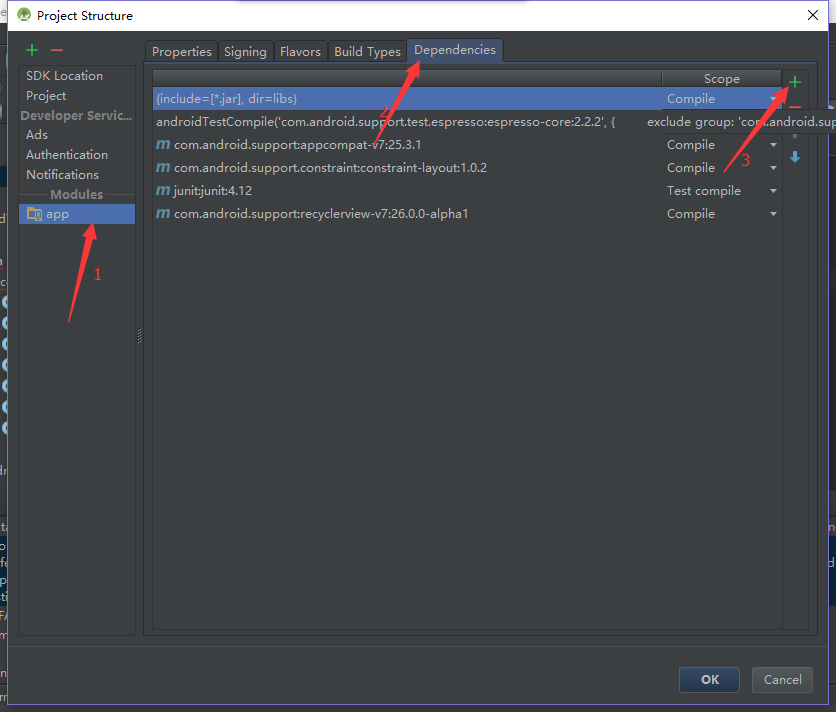Image resolution: width=836 pixels, height=712 pixels.
Task: Open Notifications developer service
Action: pos(62,174)
